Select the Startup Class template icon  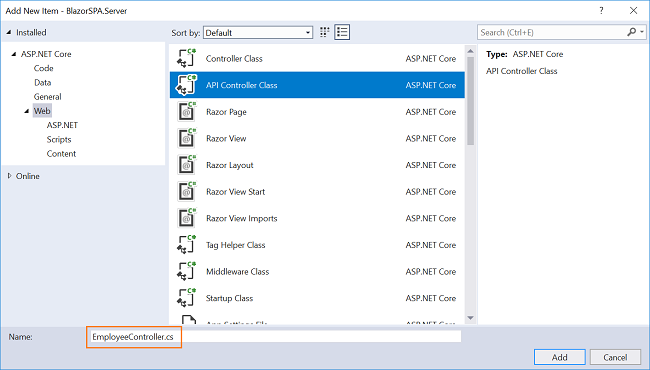(x=187, y=298)
